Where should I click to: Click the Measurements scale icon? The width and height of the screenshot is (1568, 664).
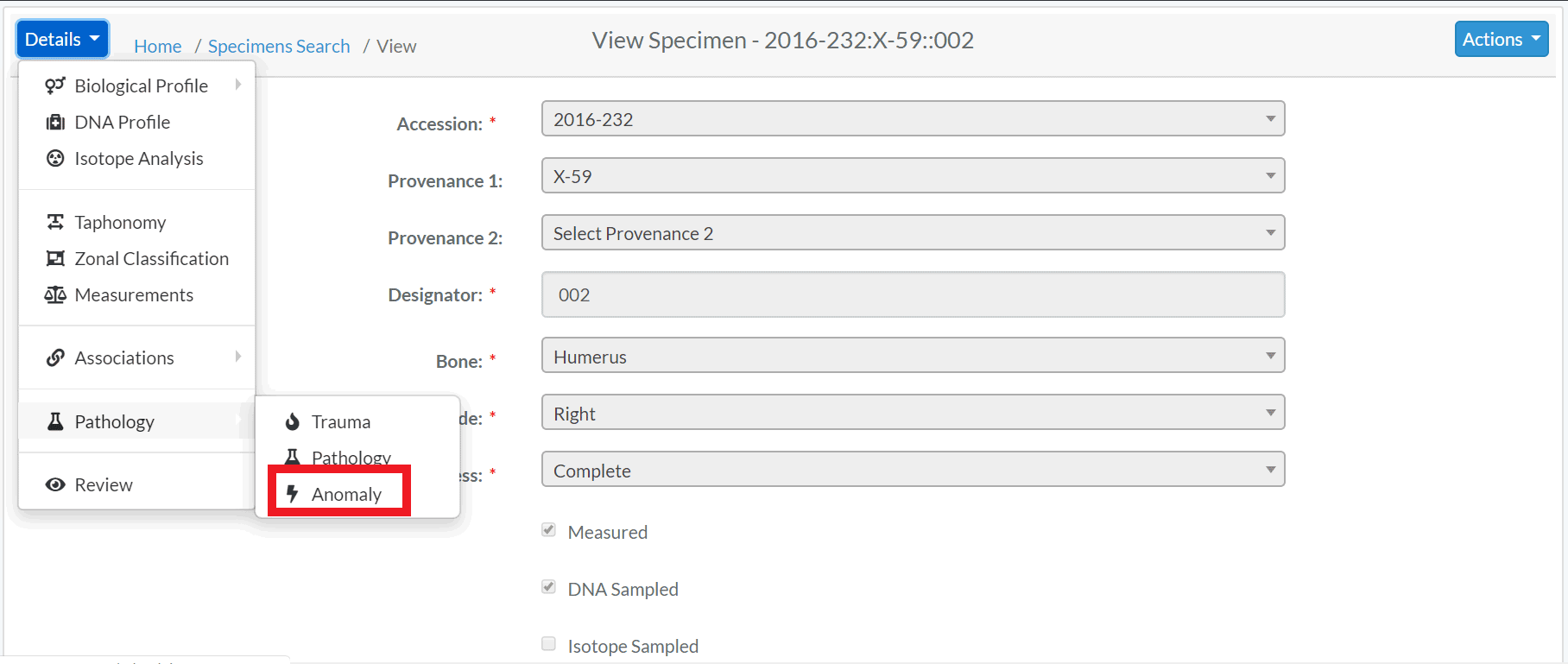[55, 294]
